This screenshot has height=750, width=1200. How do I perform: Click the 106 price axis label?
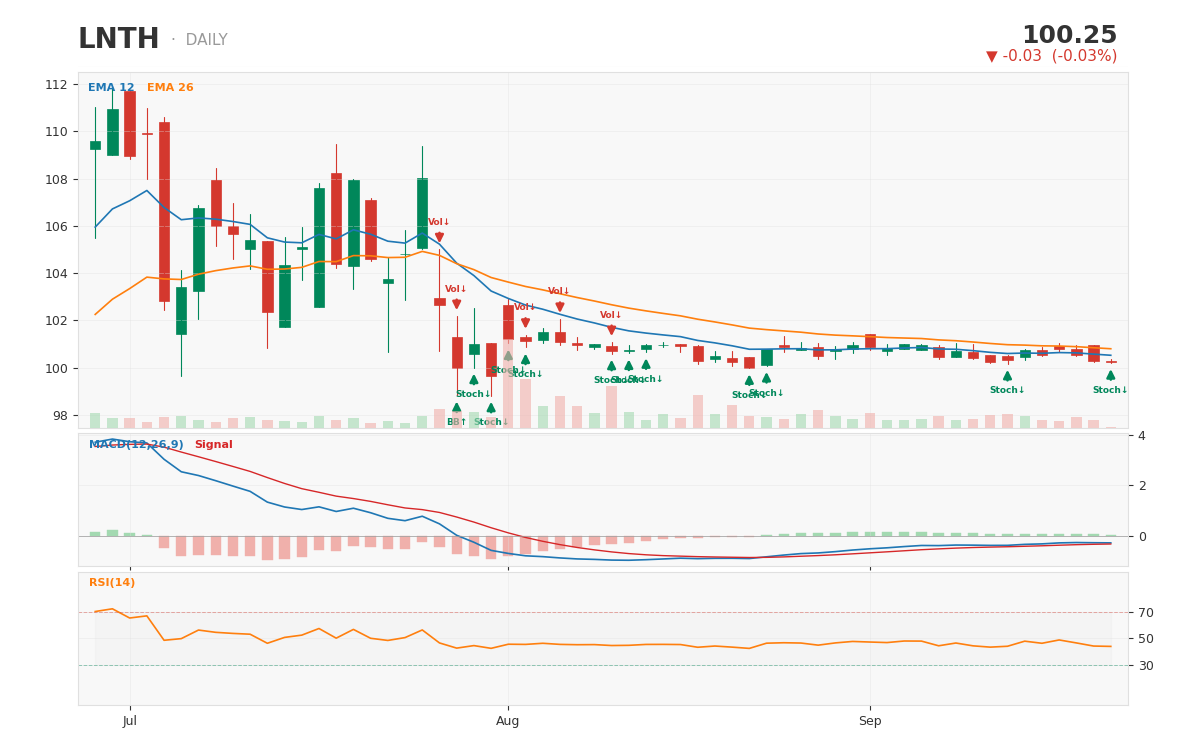[x=56, y=227]
